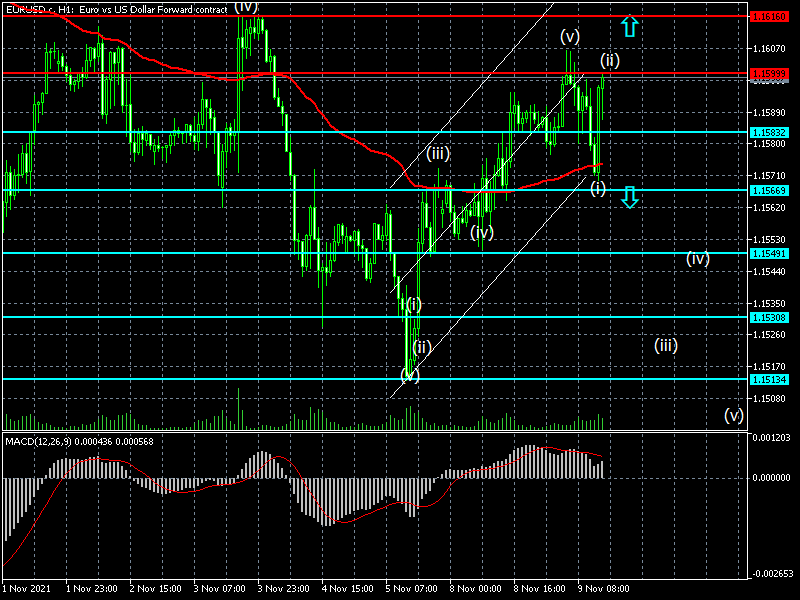The height and width of the screenshot is (600, 800).
Task: Click the forecast (iii) wave label at right
Action: [666, 345]
